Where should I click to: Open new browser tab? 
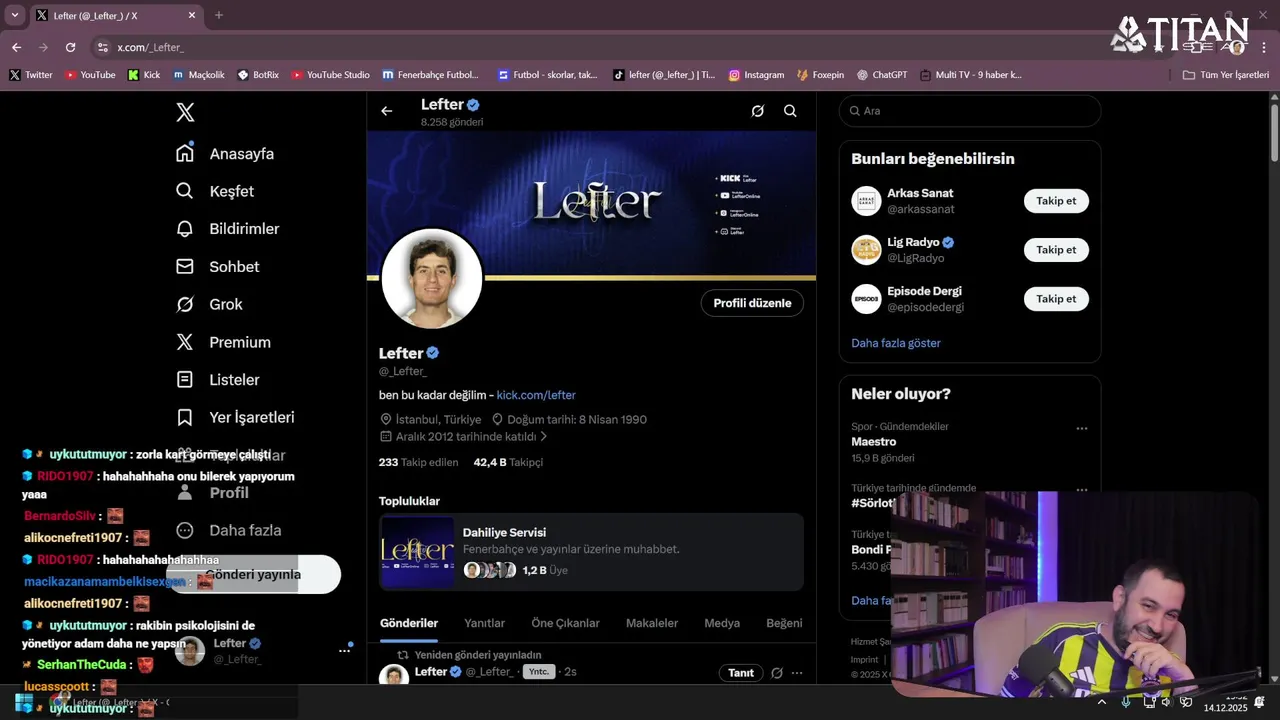[219, 15]
